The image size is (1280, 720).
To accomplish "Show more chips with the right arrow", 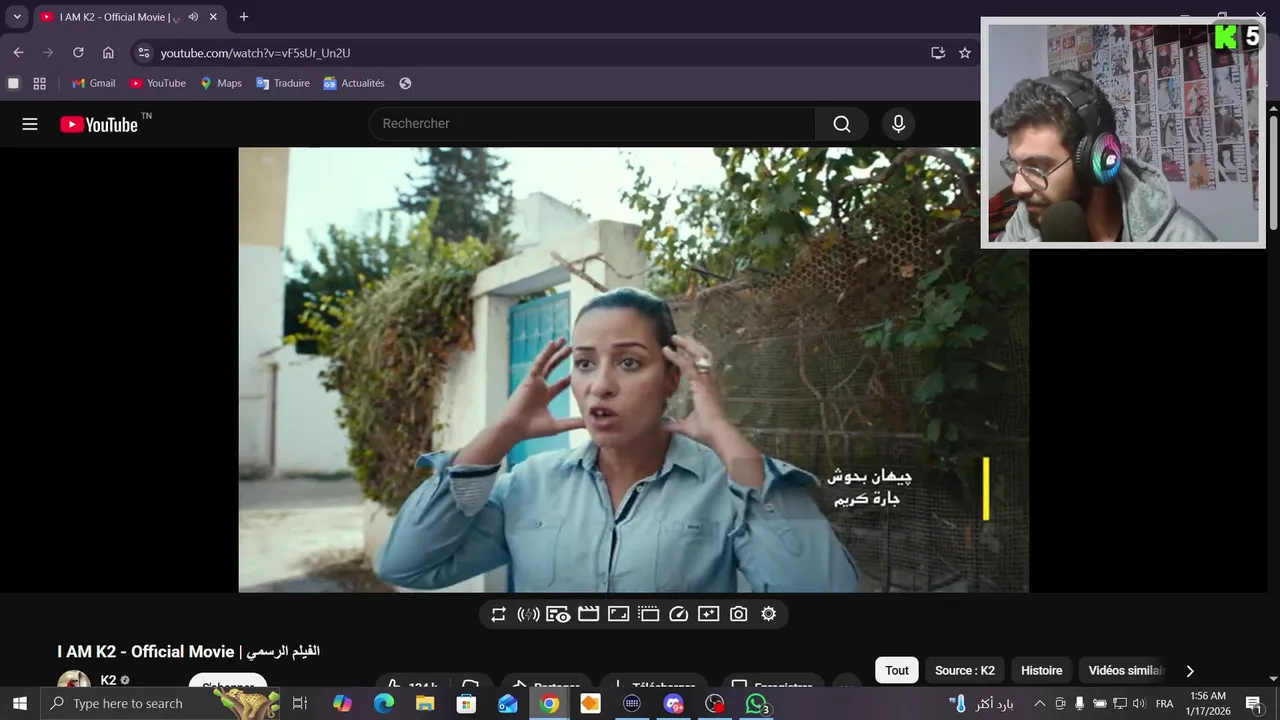I will (x=1189, y=671).
